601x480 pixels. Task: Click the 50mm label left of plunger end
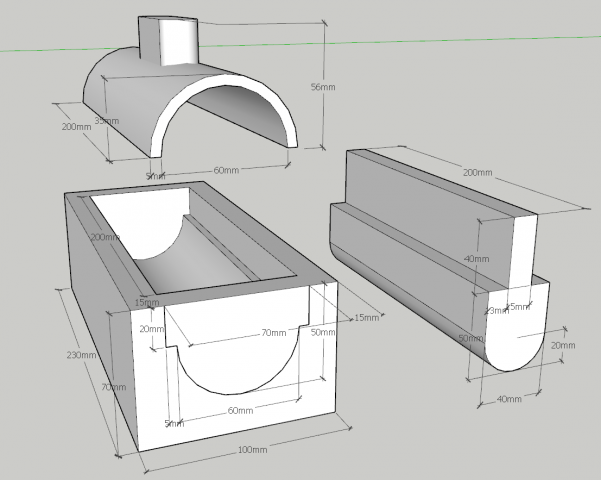[x=470, y=339]
